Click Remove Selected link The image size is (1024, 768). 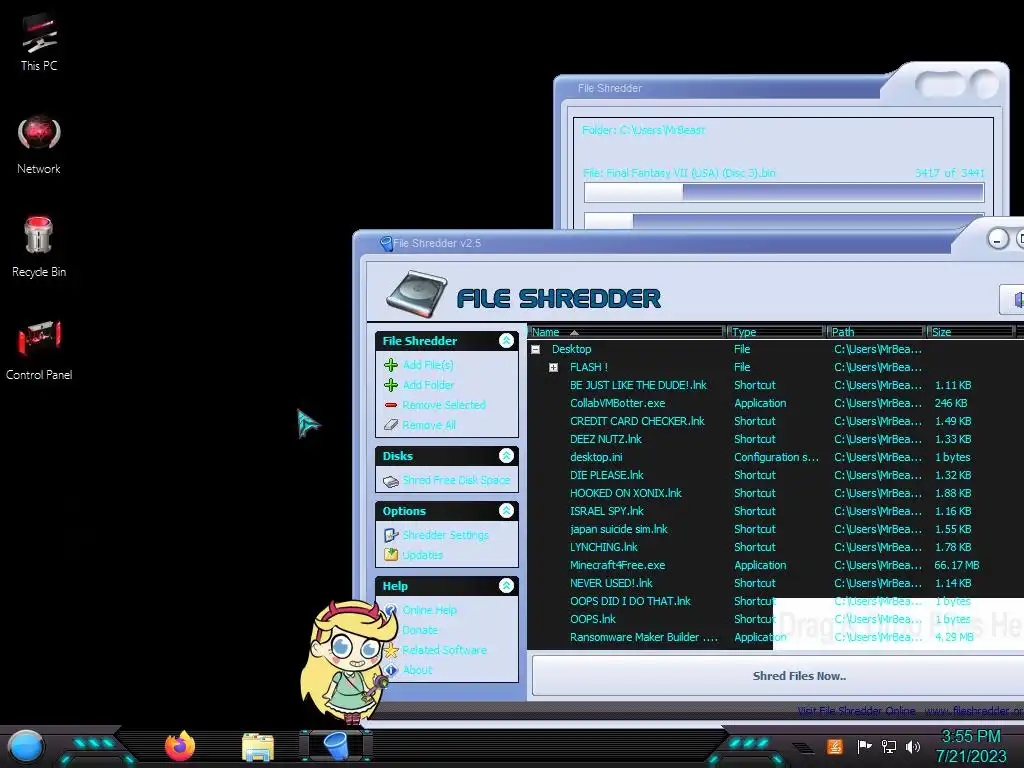(x=444, y=405)
